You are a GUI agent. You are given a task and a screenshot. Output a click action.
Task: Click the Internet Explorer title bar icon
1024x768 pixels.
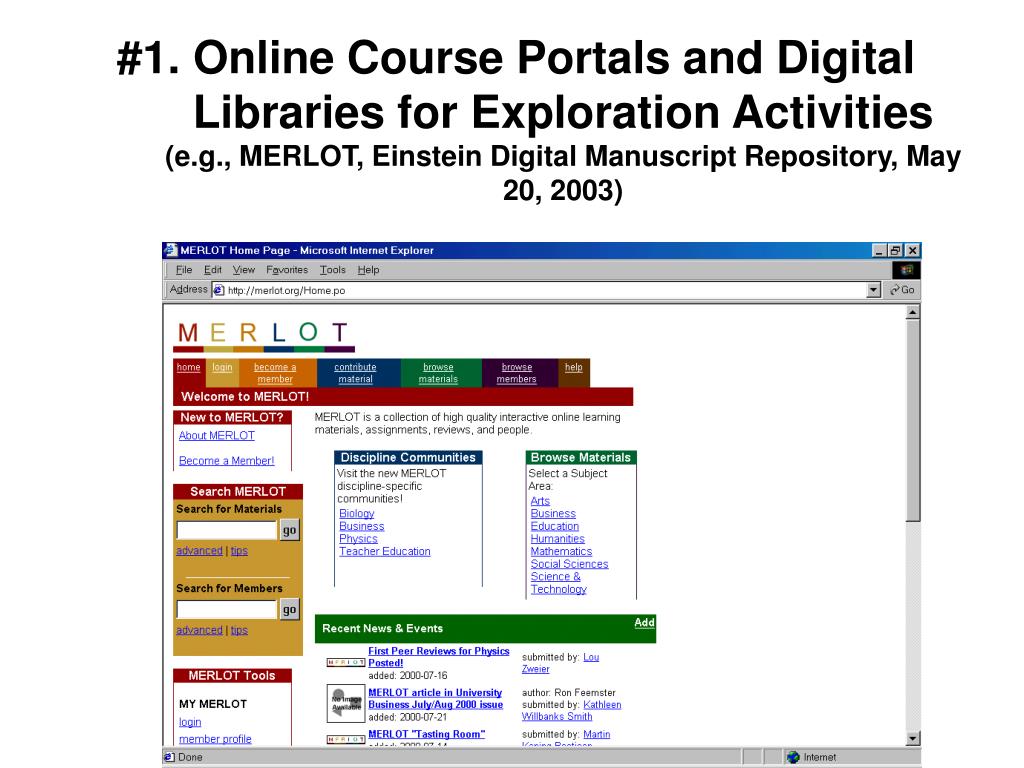[x=170, y=250]
